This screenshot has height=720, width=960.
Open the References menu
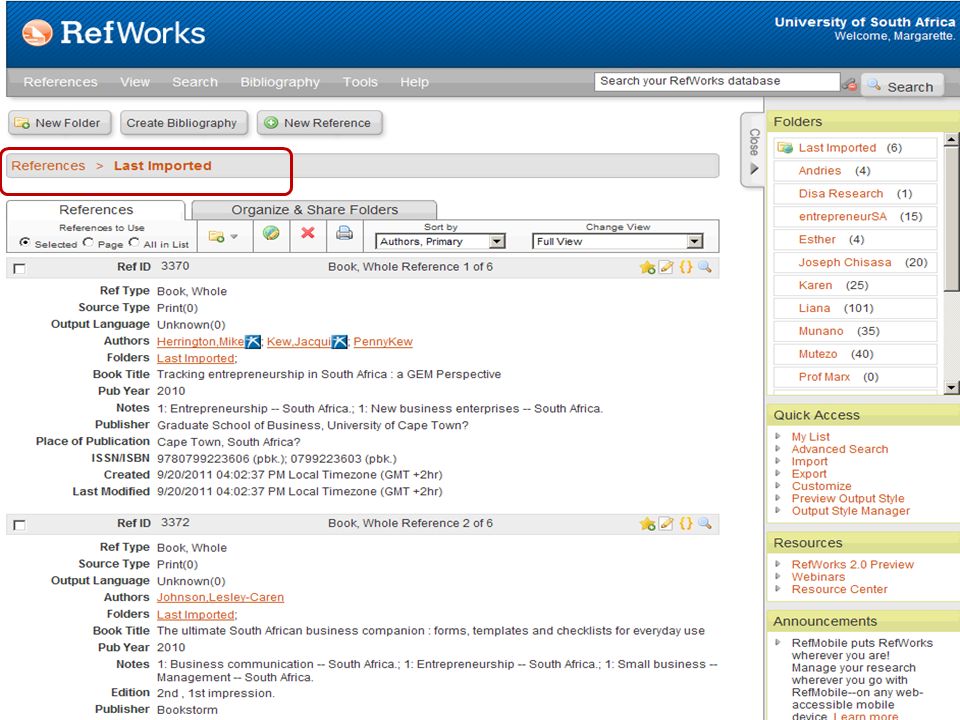click(x=61, y=82)
